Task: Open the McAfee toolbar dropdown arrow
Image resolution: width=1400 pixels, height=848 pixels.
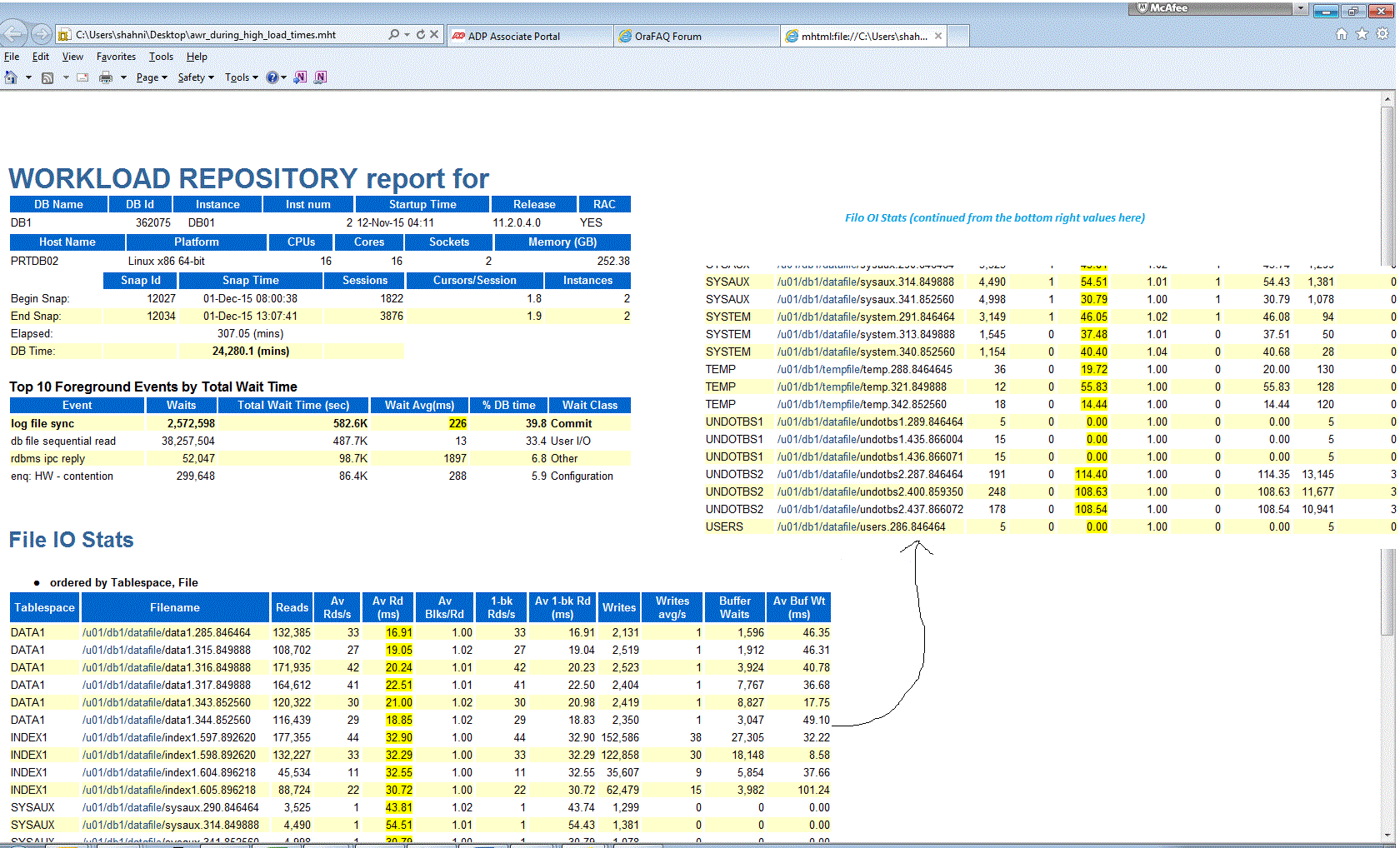Action: point(1300,8)
